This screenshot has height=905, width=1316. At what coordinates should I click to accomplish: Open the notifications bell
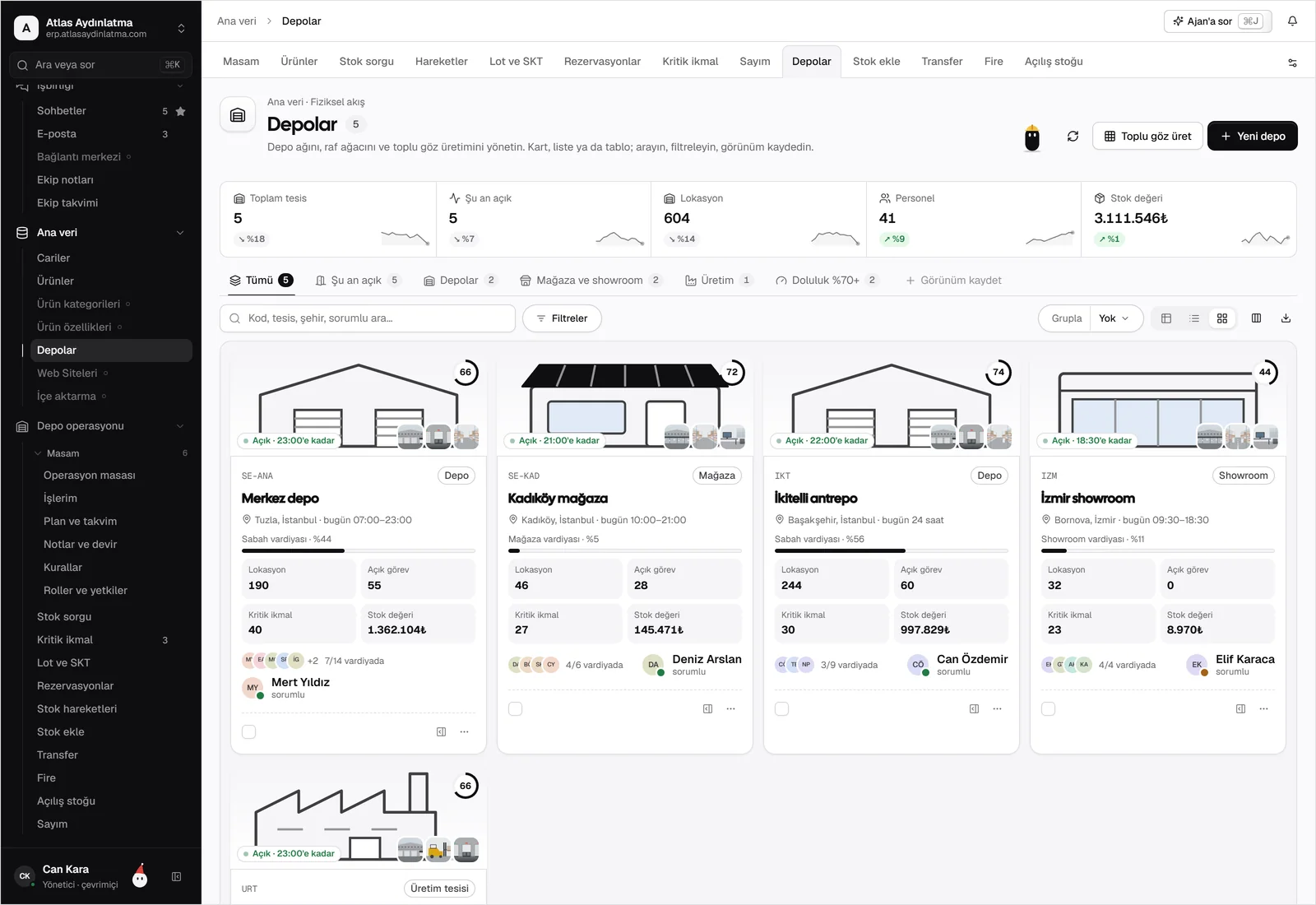(x=1292, y=21)
